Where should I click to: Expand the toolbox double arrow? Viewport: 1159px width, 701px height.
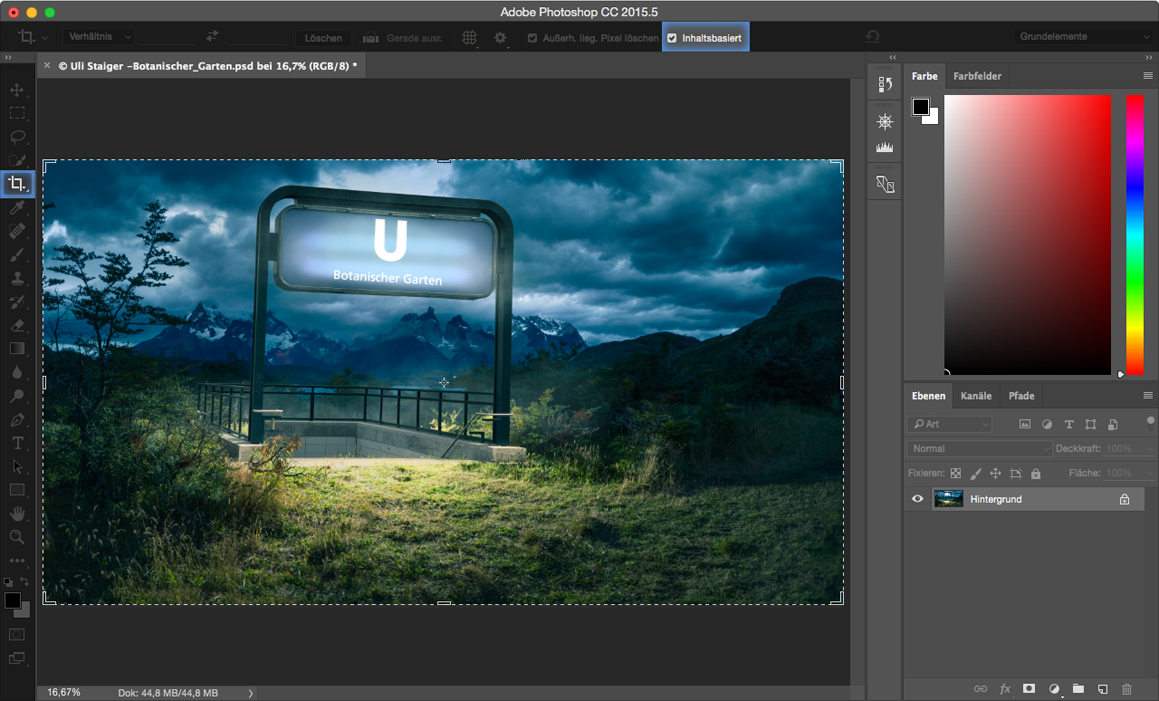(x=8, y=58)
